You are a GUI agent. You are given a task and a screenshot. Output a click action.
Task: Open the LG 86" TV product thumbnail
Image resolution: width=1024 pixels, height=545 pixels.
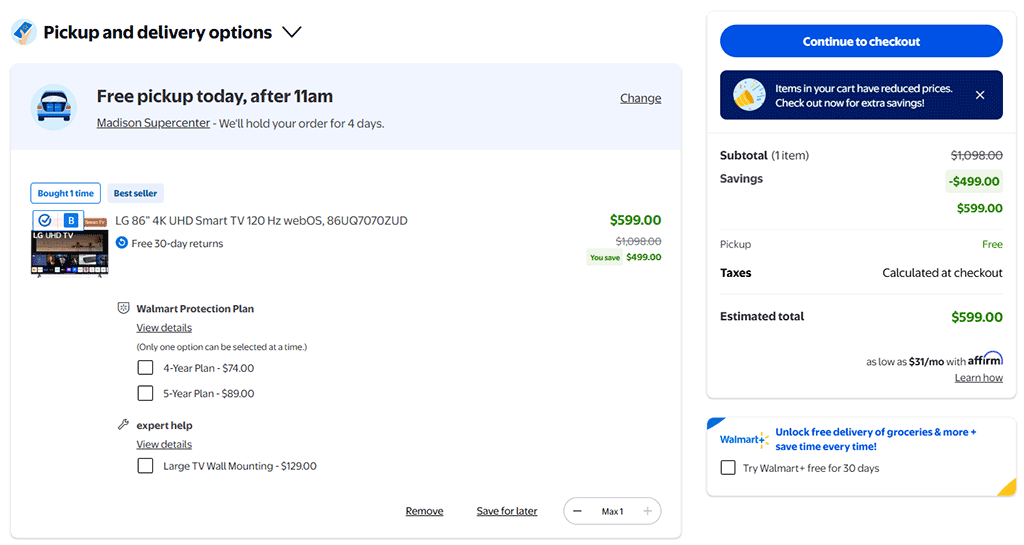tap(70, 245)
